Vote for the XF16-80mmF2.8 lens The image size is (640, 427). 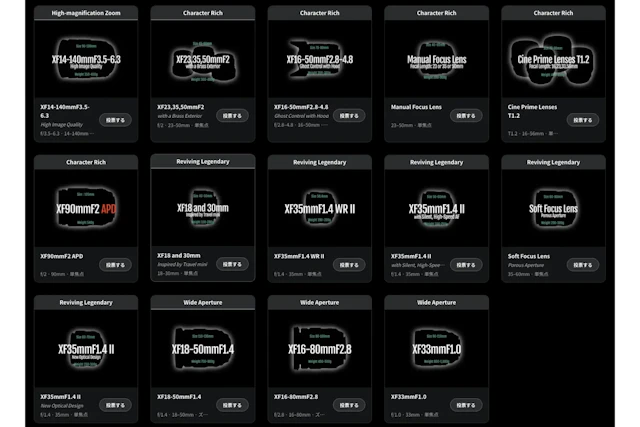click(x=349, y=405)
